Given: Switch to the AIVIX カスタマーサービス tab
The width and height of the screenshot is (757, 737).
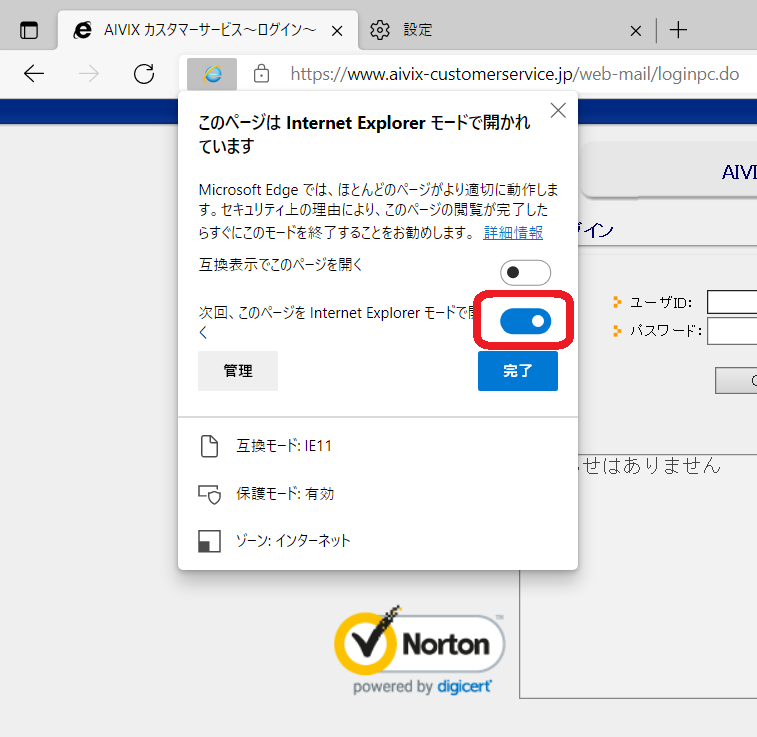Looking at the screenshot, I should pyautogui.click(x=208, y=30).
